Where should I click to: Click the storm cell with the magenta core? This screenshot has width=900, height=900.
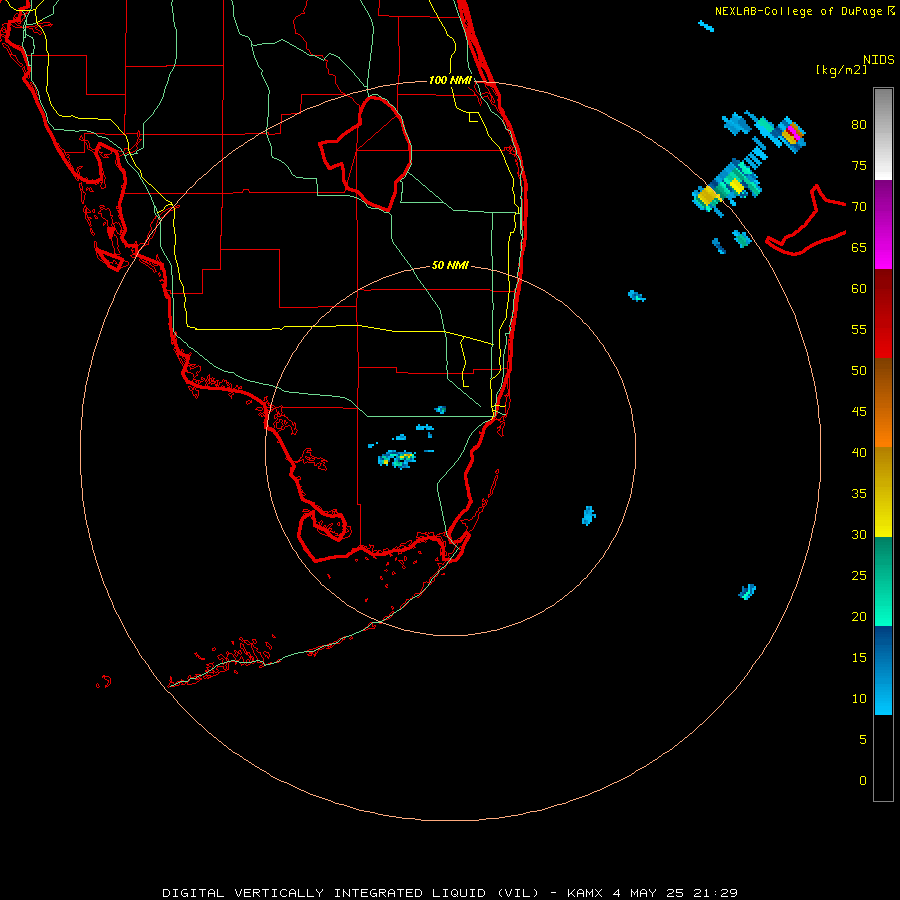click(x=791, y=135)
